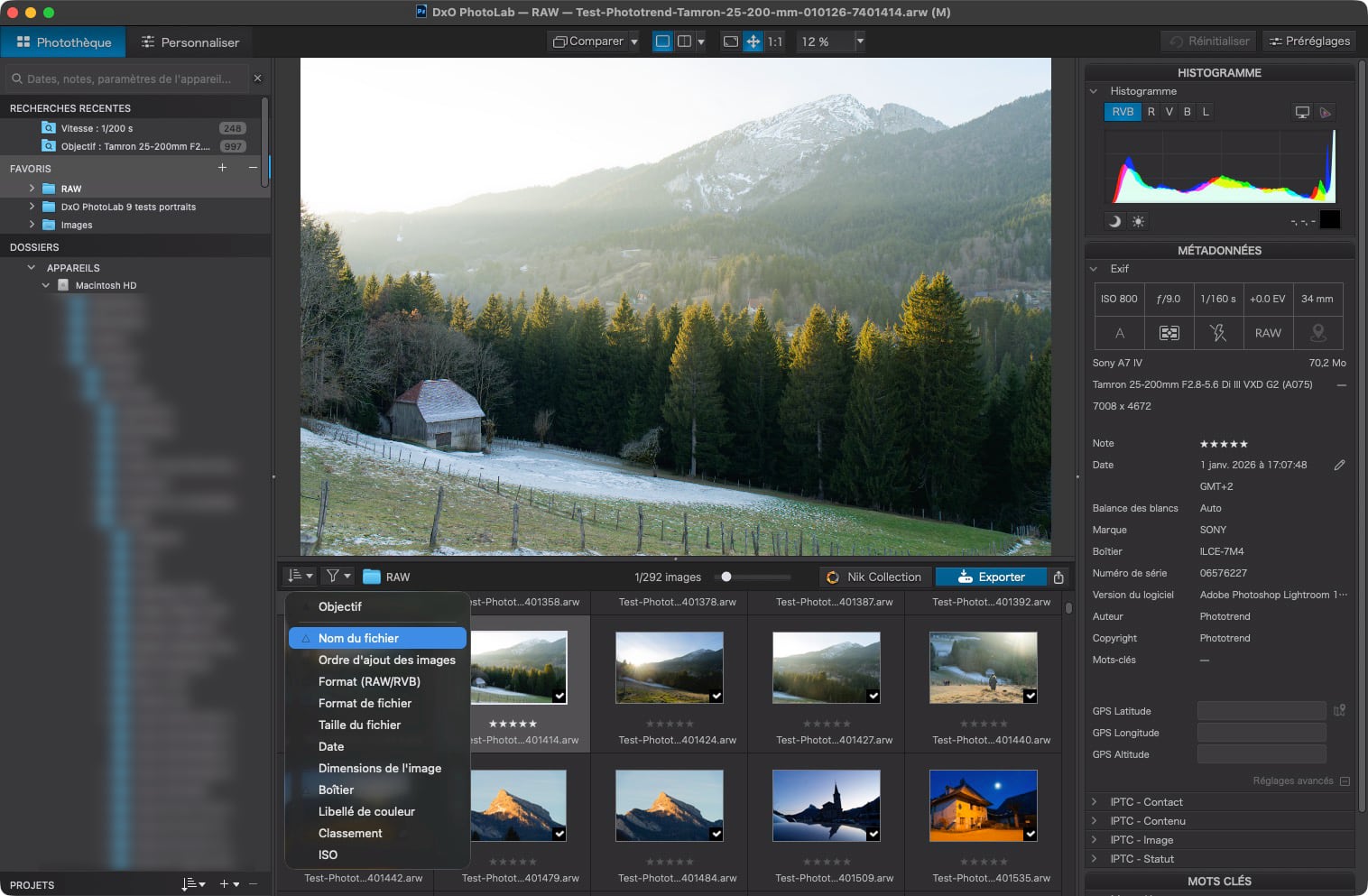Open the filter funnel dropdown
The image size is (1368, 896).
point(337,577)
